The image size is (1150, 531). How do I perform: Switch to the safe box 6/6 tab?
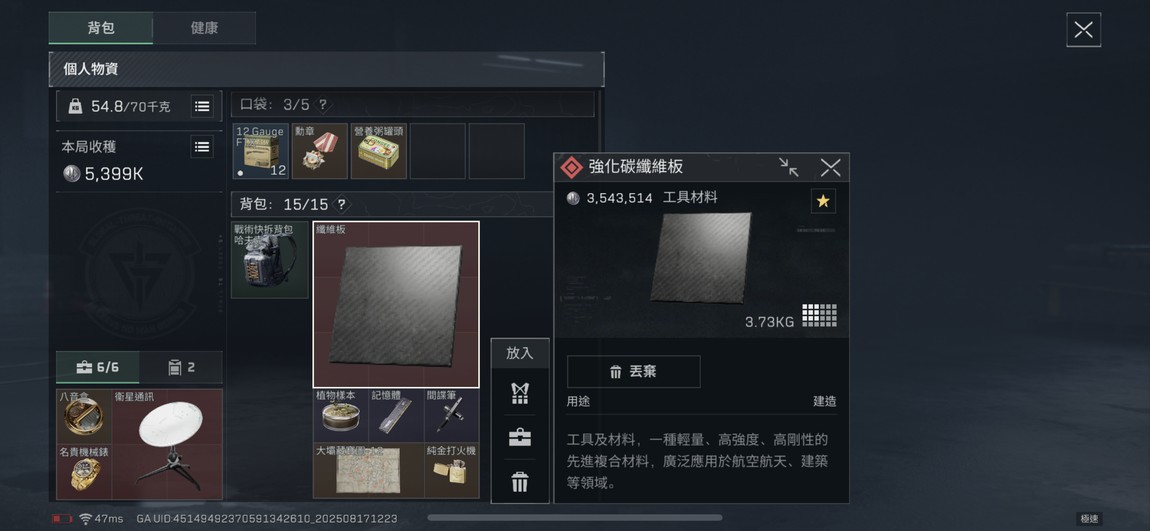(x=98, y=367)
